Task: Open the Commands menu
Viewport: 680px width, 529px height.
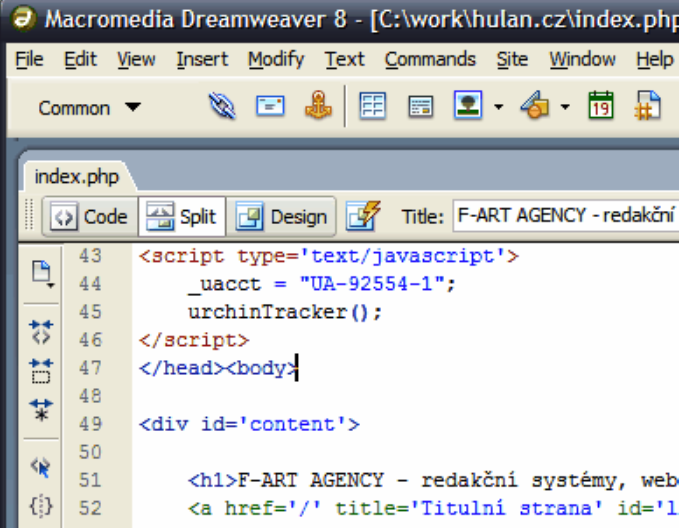Action: (x=430, y=59)
